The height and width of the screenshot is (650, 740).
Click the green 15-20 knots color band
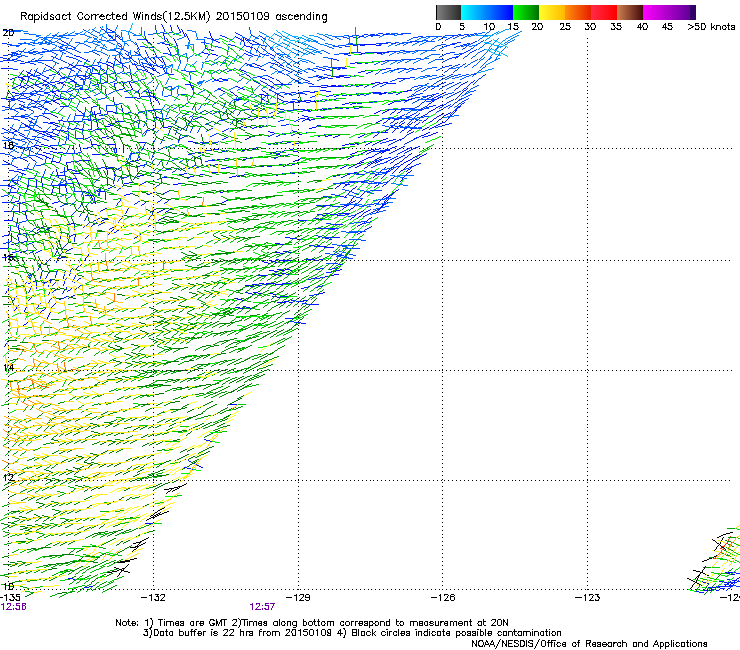pyautogui.click(x=526, y=12)
